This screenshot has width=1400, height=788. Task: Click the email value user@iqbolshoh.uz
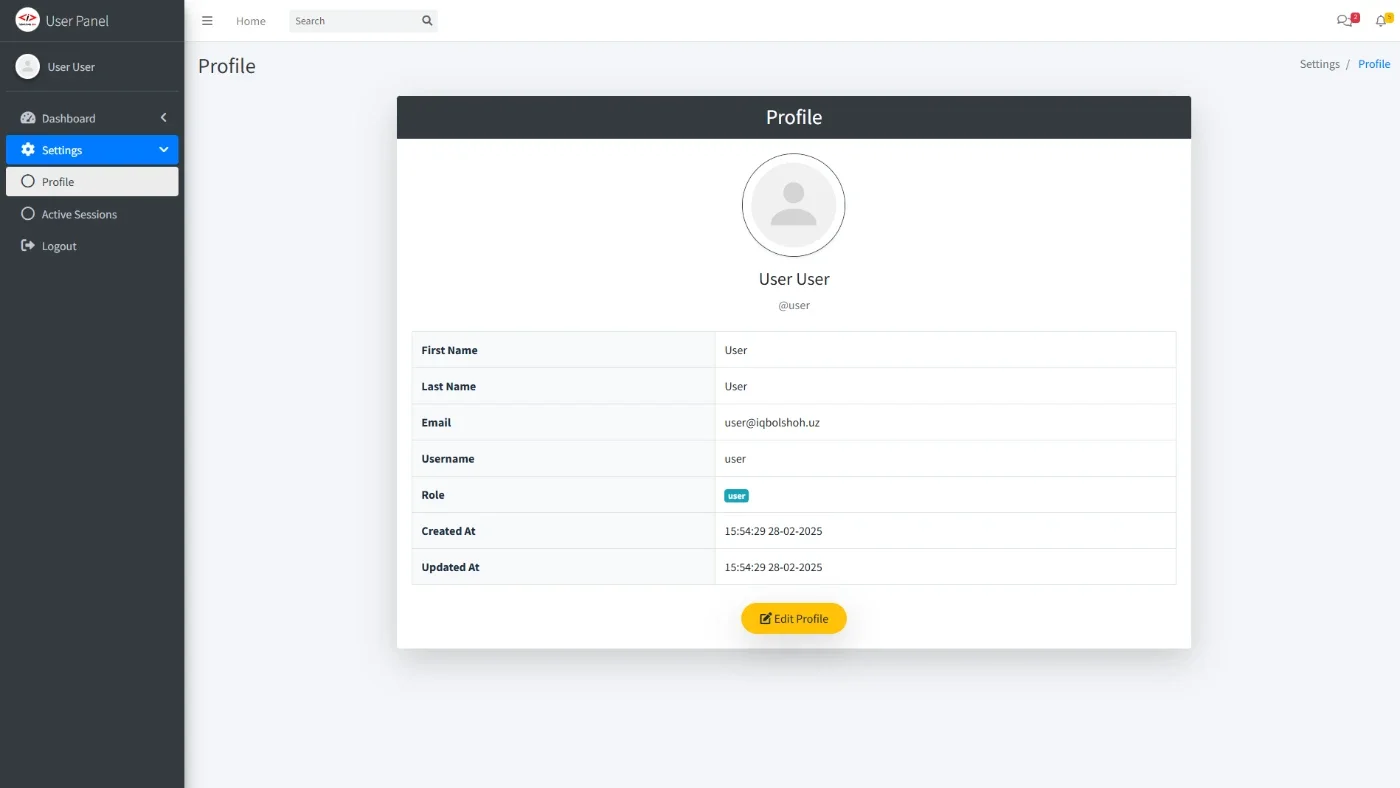(x=772, y=423)
